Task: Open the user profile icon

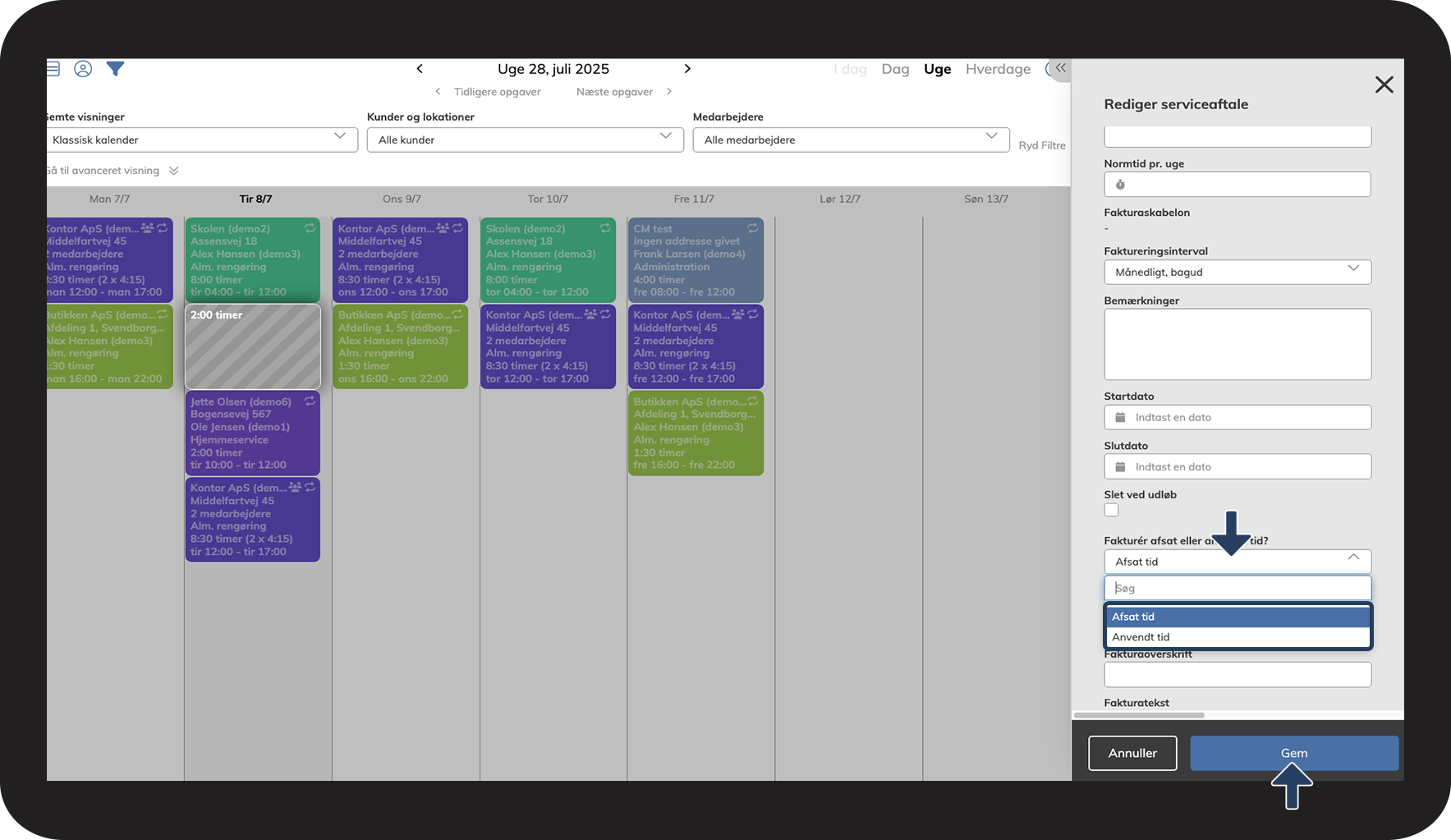Action: click(x=83, y=69)
